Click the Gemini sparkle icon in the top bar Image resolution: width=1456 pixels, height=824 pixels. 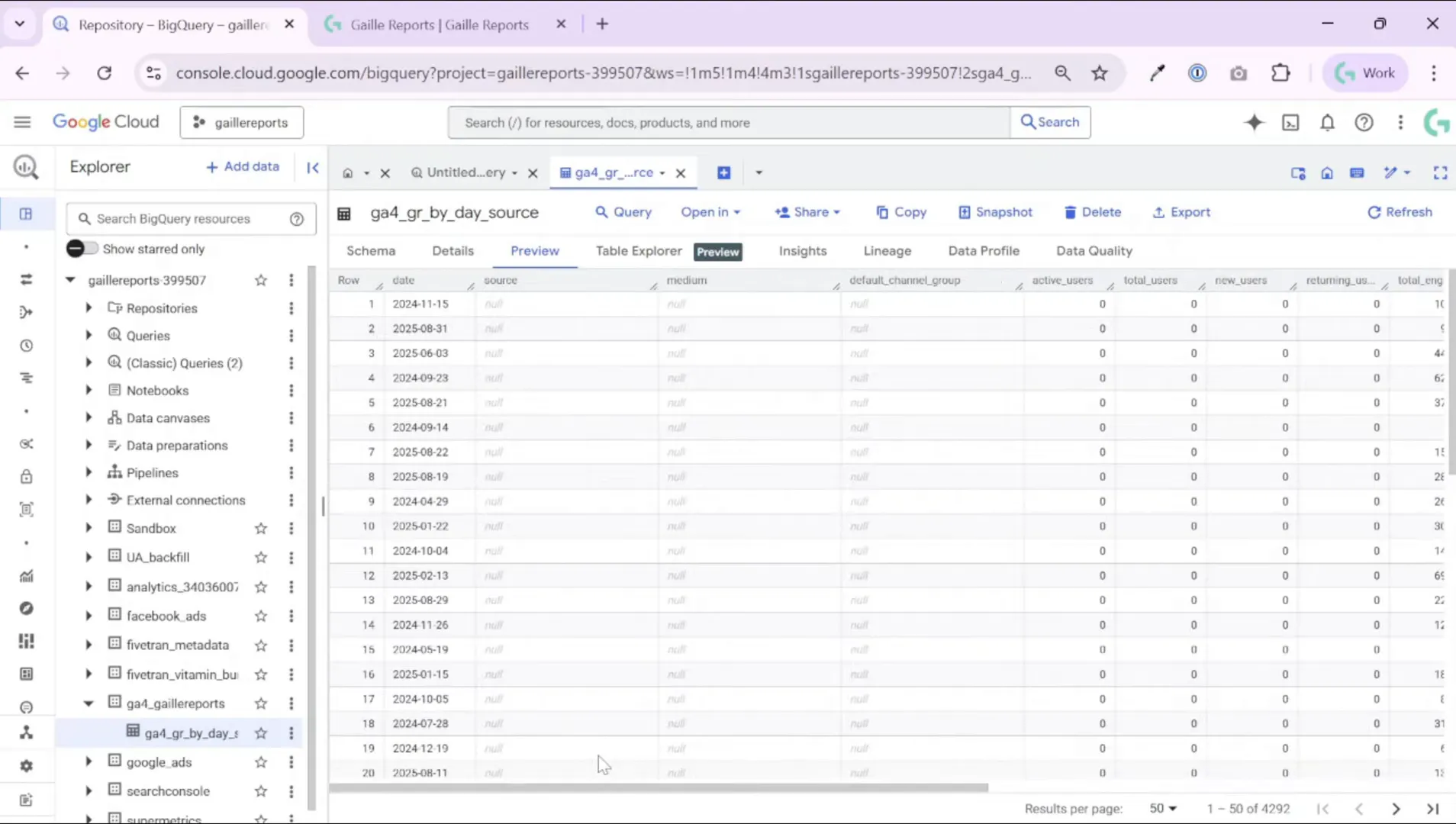(x=1254, y=122)
